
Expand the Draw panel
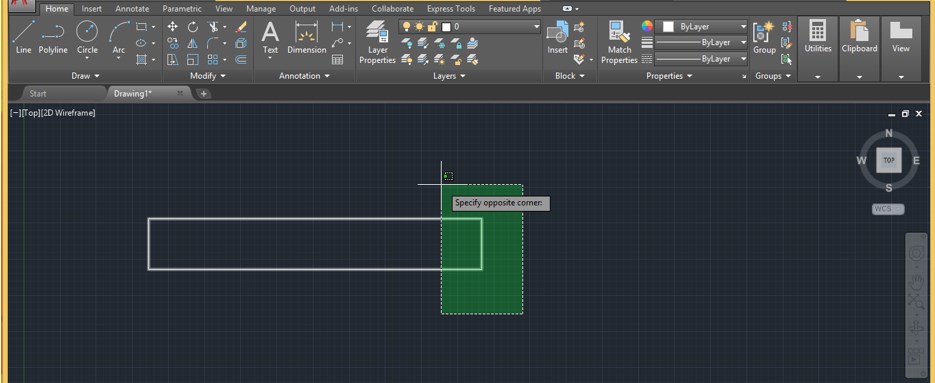[x=85, y=76]
